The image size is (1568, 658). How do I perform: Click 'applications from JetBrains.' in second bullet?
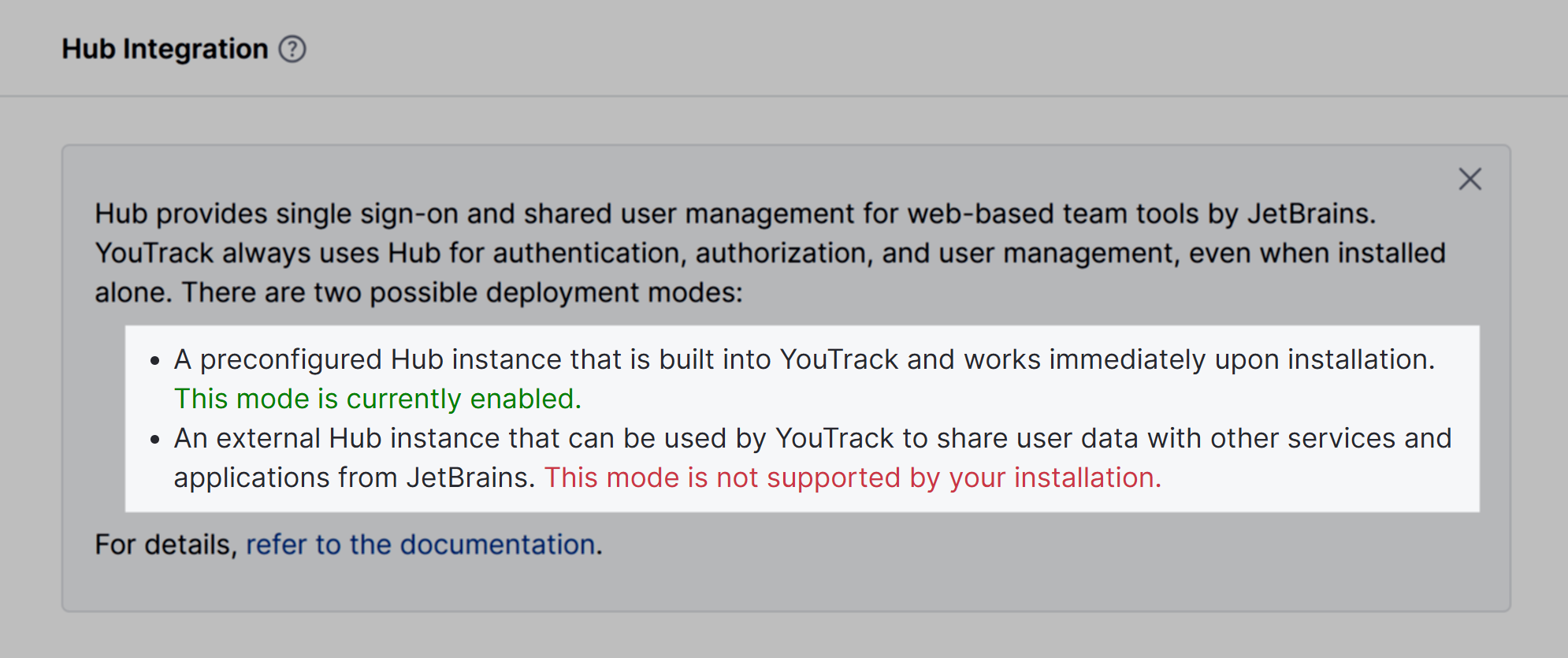(354, 478)
